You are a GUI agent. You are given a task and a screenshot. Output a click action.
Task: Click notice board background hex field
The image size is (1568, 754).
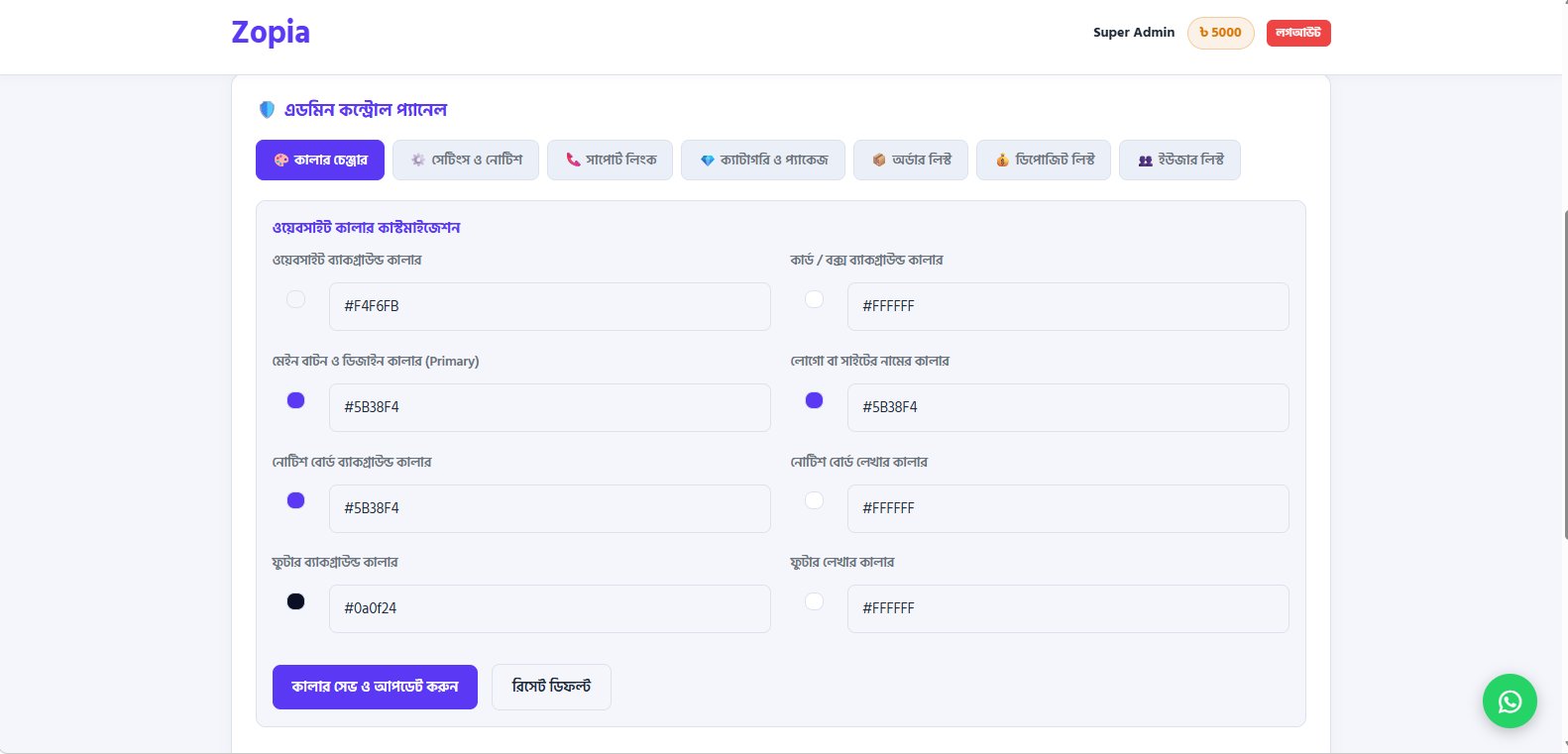pos(550,508)
